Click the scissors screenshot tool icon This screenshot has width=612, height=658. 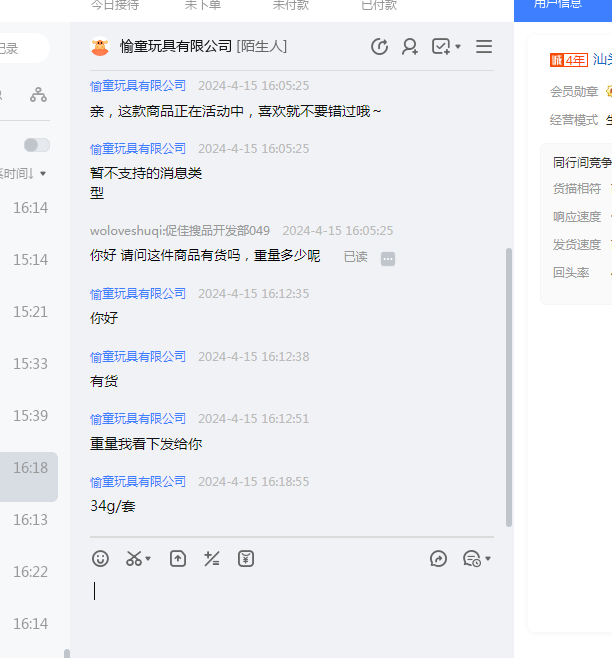tap(133, 559)
